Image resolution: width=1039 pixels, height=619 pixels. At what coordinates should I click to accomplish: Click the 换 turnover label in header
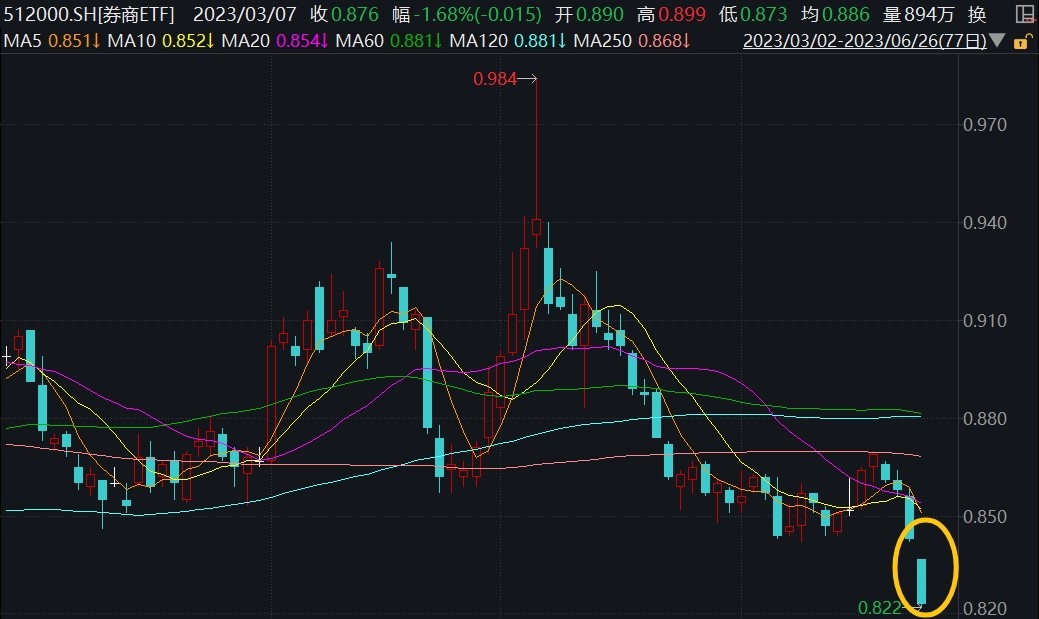(x=977, y=14)
